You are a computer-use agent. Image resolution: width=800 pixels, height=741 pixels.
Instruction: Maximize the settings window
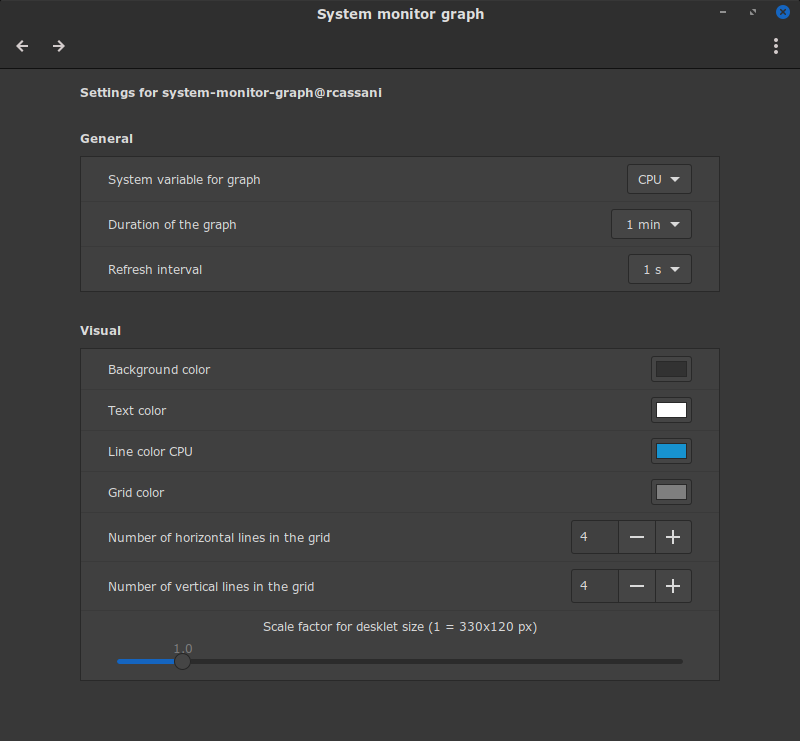[753, 12]
